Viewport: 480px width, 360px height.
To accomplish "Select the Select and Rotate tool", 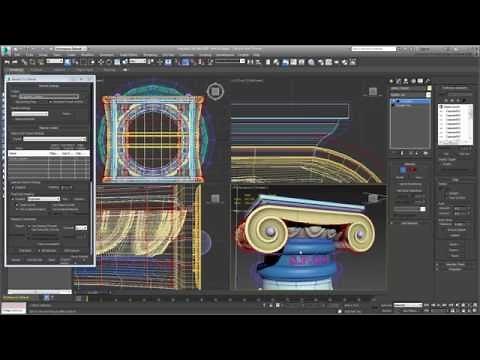I will tap(109, 62).
